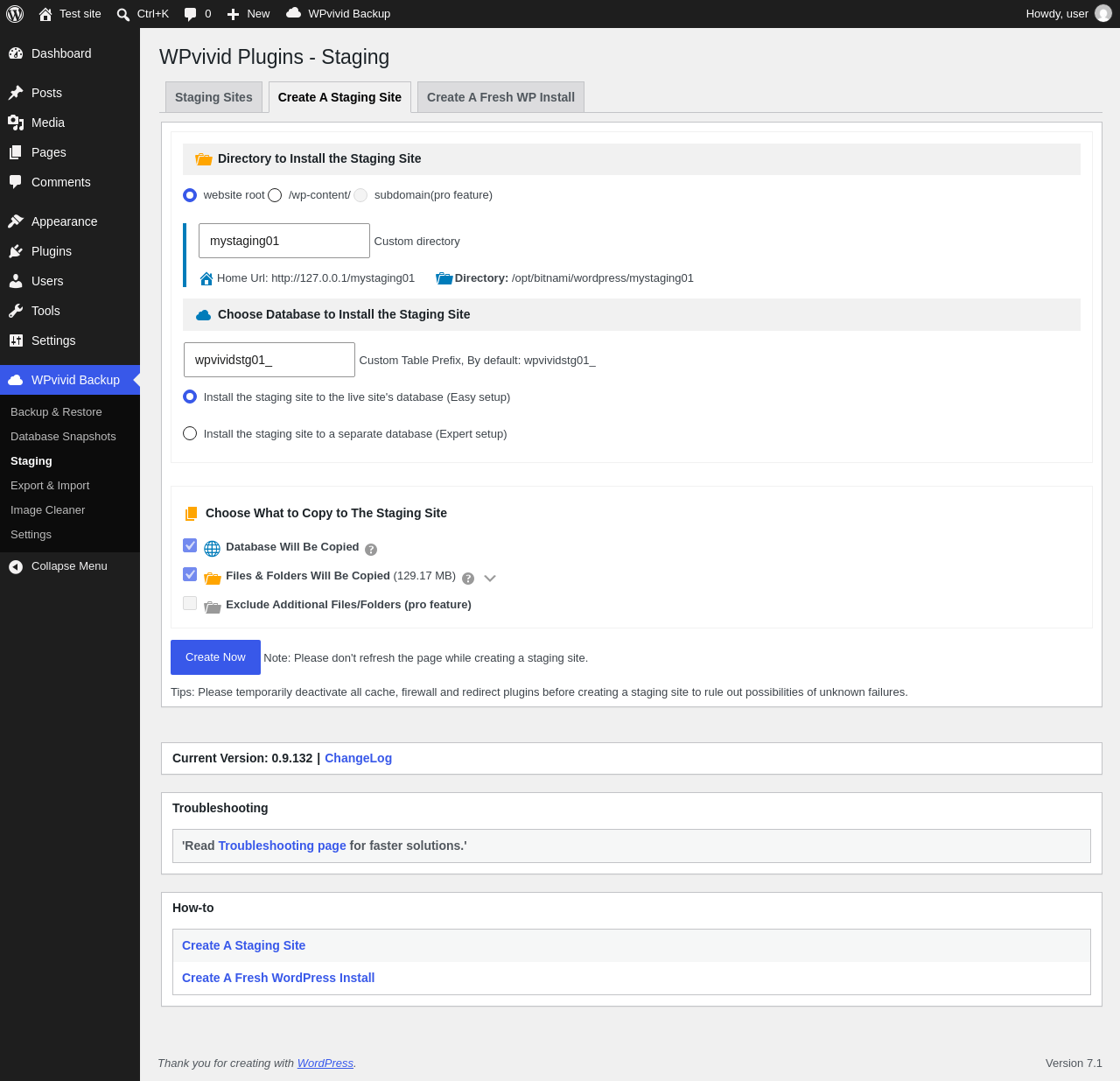Click the Appearance paintbrush icon
The height and width of the screenshot is (1081, 1120).
[x=16, y=221]
